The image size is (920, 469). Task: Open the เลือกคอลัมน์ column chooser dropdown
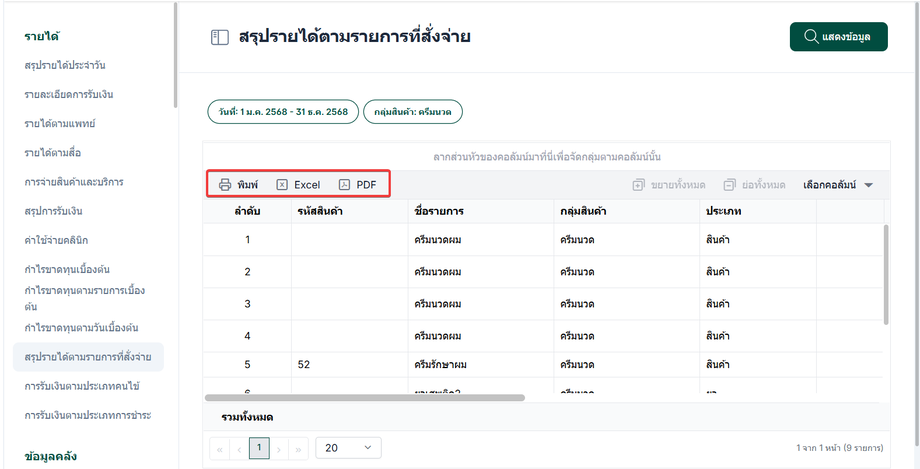coord(838,185)
